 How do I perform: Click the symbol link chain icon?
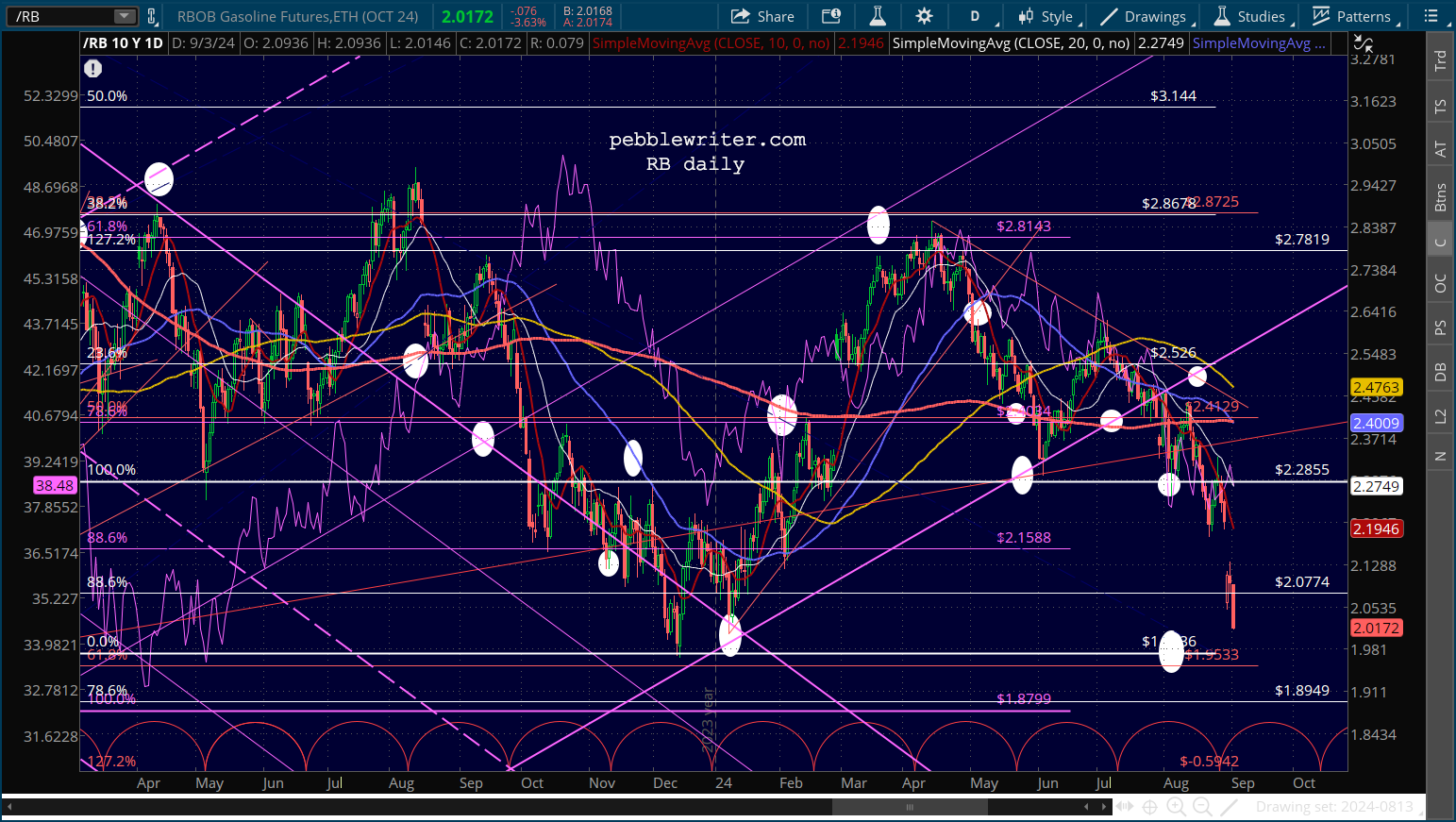click(151, 16)
